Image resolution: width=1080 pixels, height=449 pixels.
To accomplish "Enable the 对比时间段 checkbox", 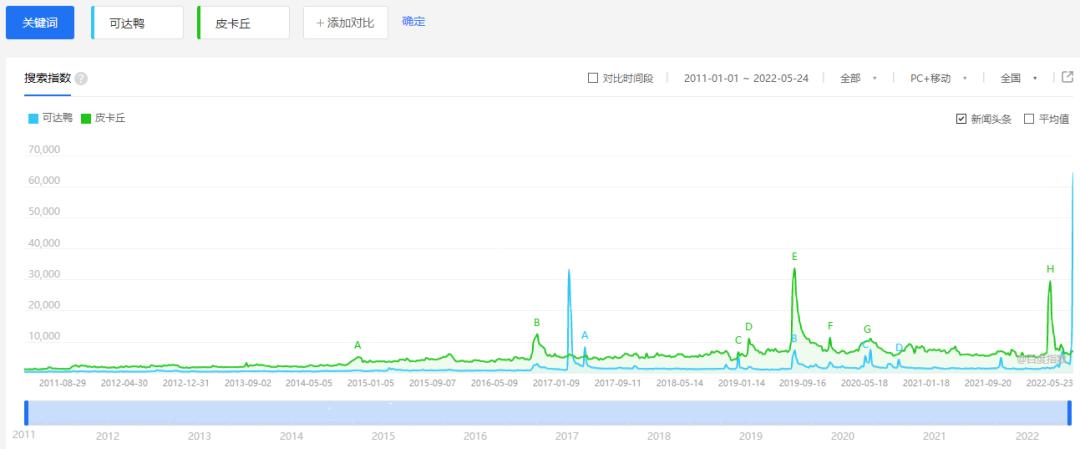I will [592, 78].
